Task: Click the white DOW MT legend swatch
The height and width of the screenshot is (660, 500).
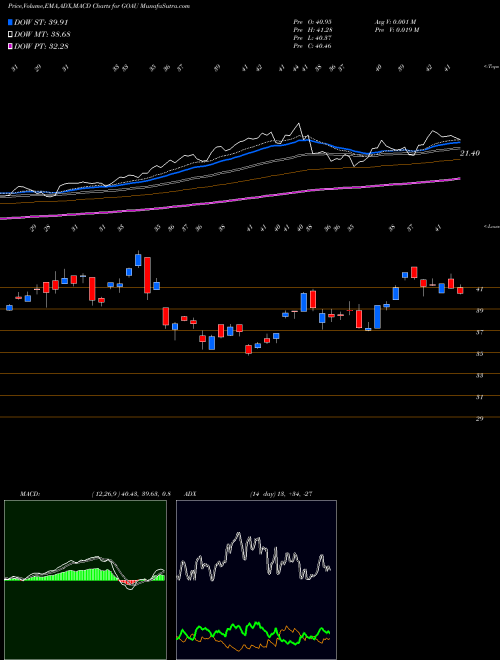Action: point(11,34)
